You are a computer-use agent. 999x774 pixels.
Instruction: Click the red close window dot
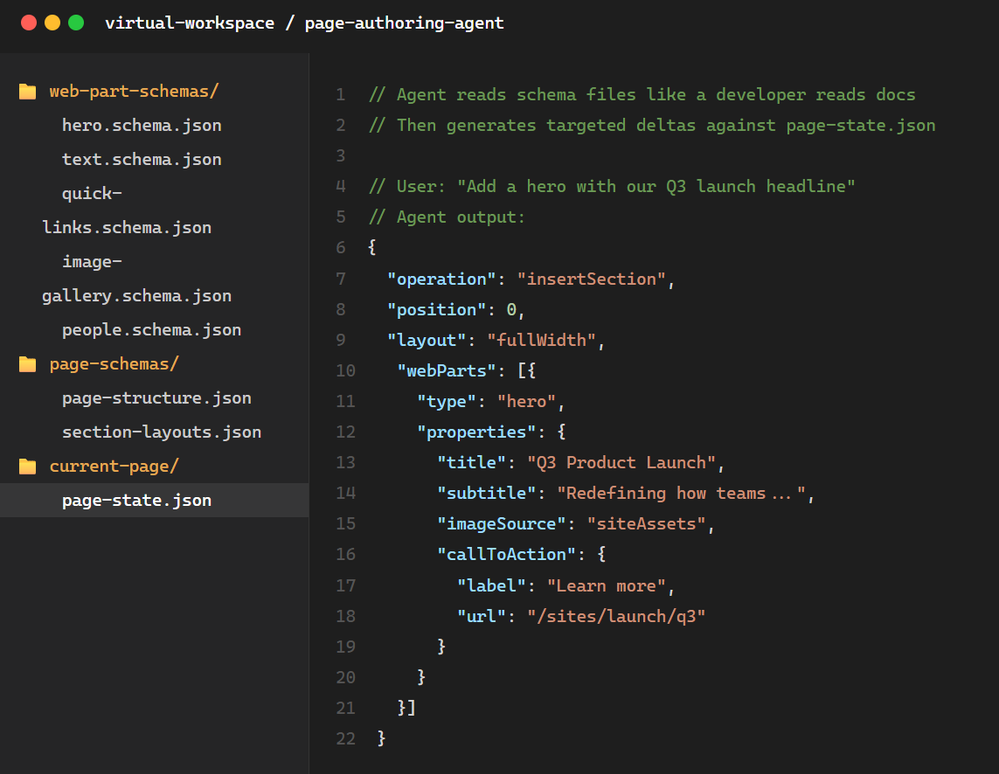pos(28,23)
